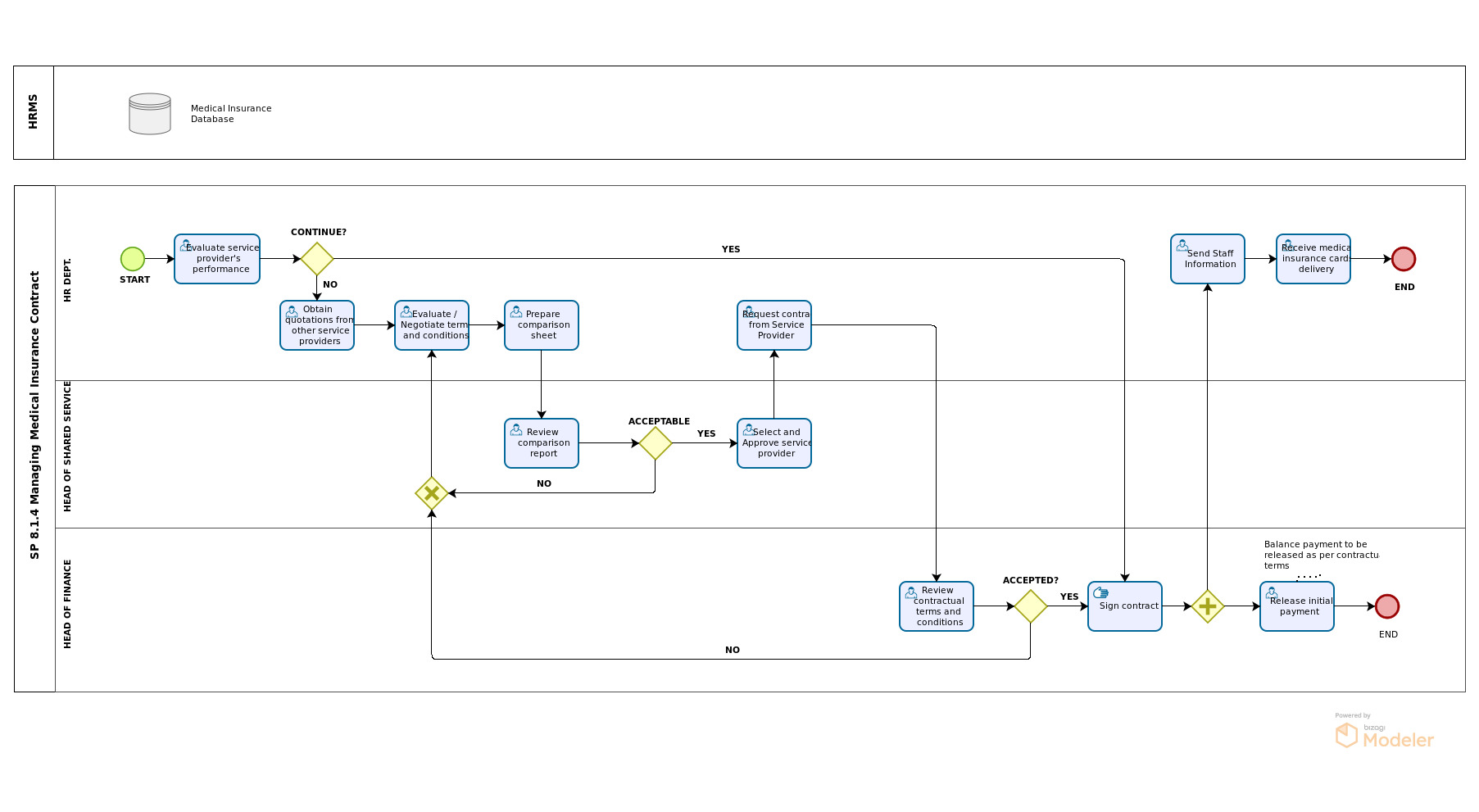The width and height of the screenshot is (1479, 812).
Task: Click the Send Staff Information task
Action: pos(1208,259)
